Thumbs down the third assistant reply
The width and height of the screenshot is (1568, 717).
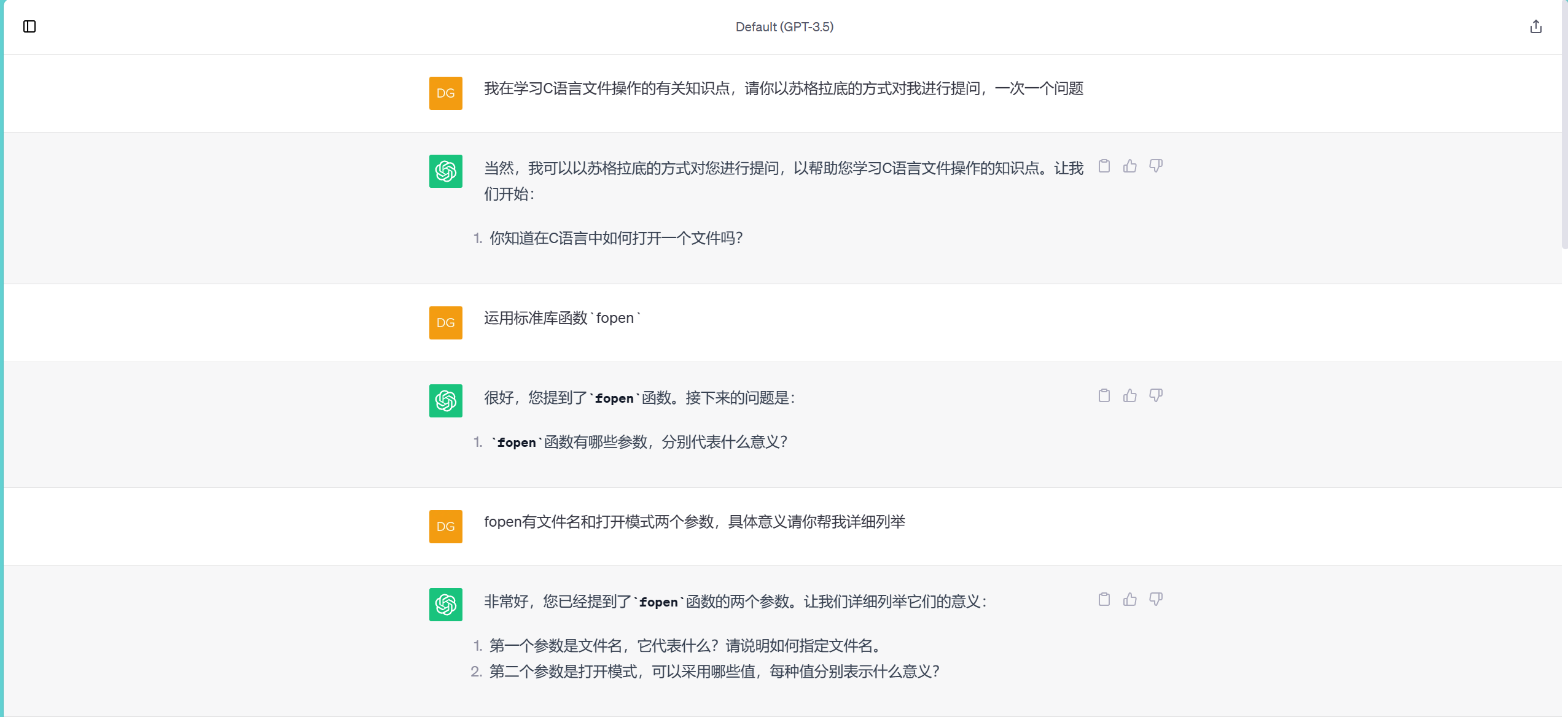(x=1155, y=600)
